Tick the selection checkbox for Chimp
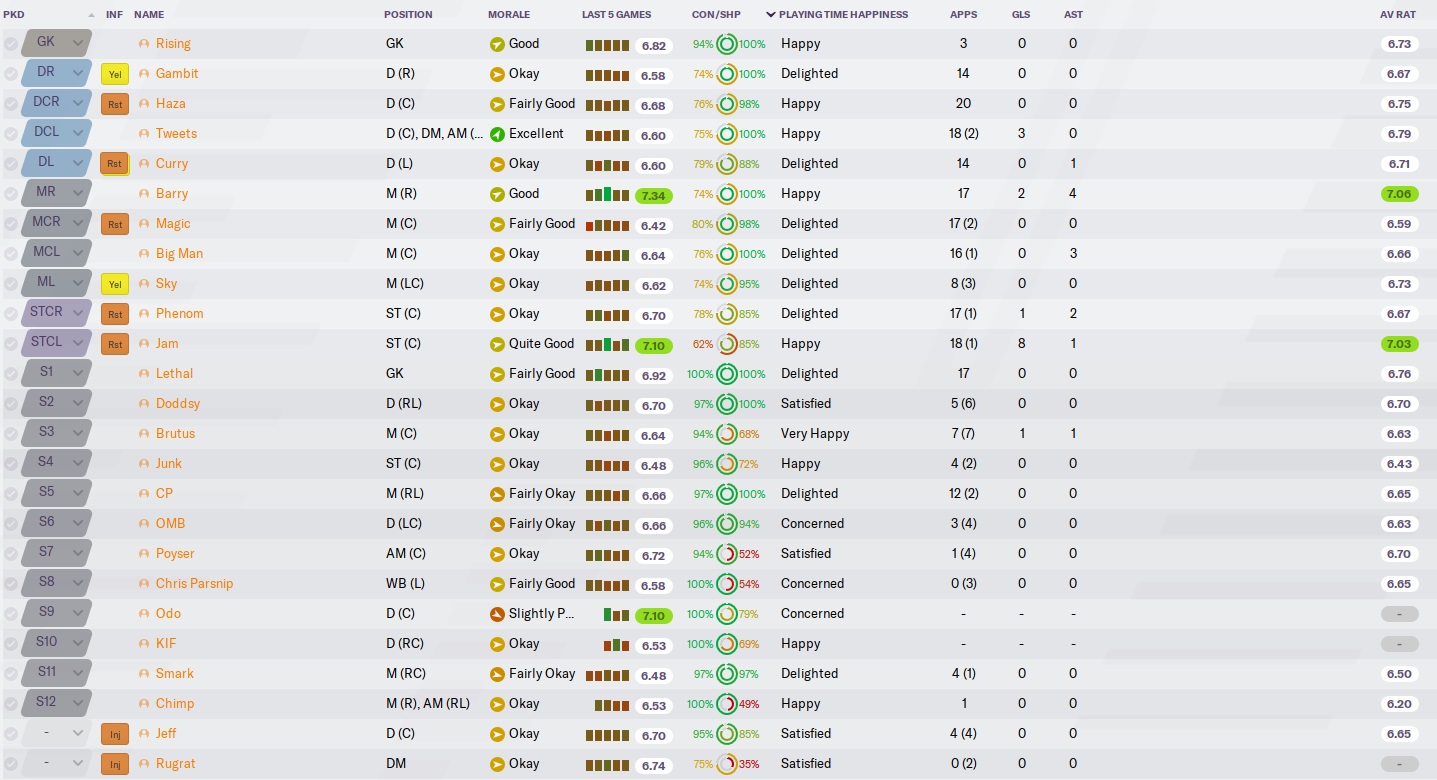 coord(11,704)
